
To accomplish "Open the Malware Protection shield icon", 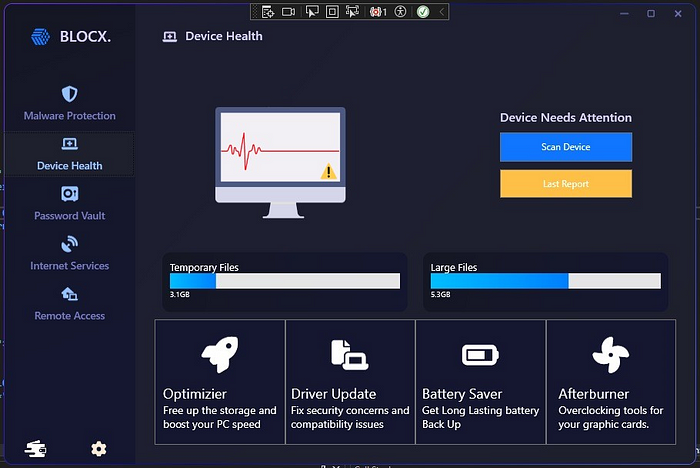I will point(69,94).
